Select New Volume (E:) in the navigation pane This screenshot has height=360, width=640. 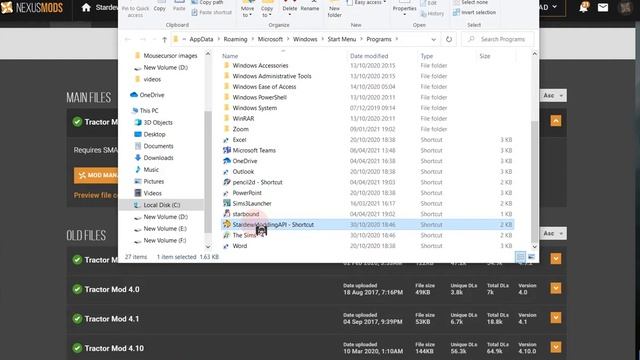pos(160,229)
